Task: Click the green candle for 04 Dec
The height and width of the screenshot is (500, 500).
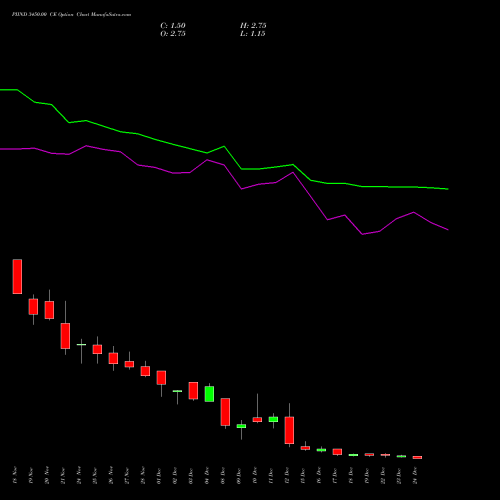Action: (209, 394)
